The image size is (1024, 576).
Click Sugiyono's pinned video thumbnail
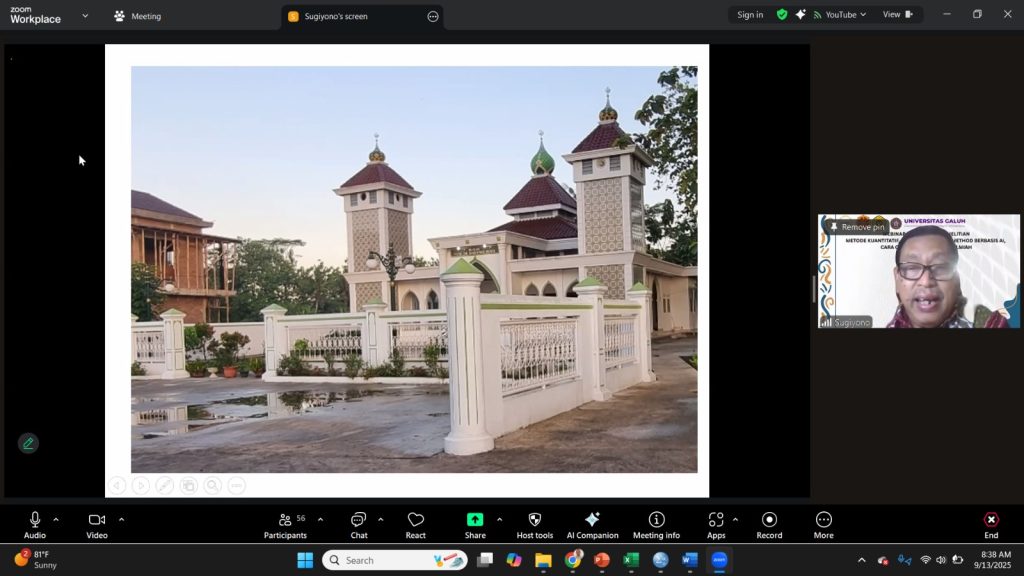click(x=919, y=272)
